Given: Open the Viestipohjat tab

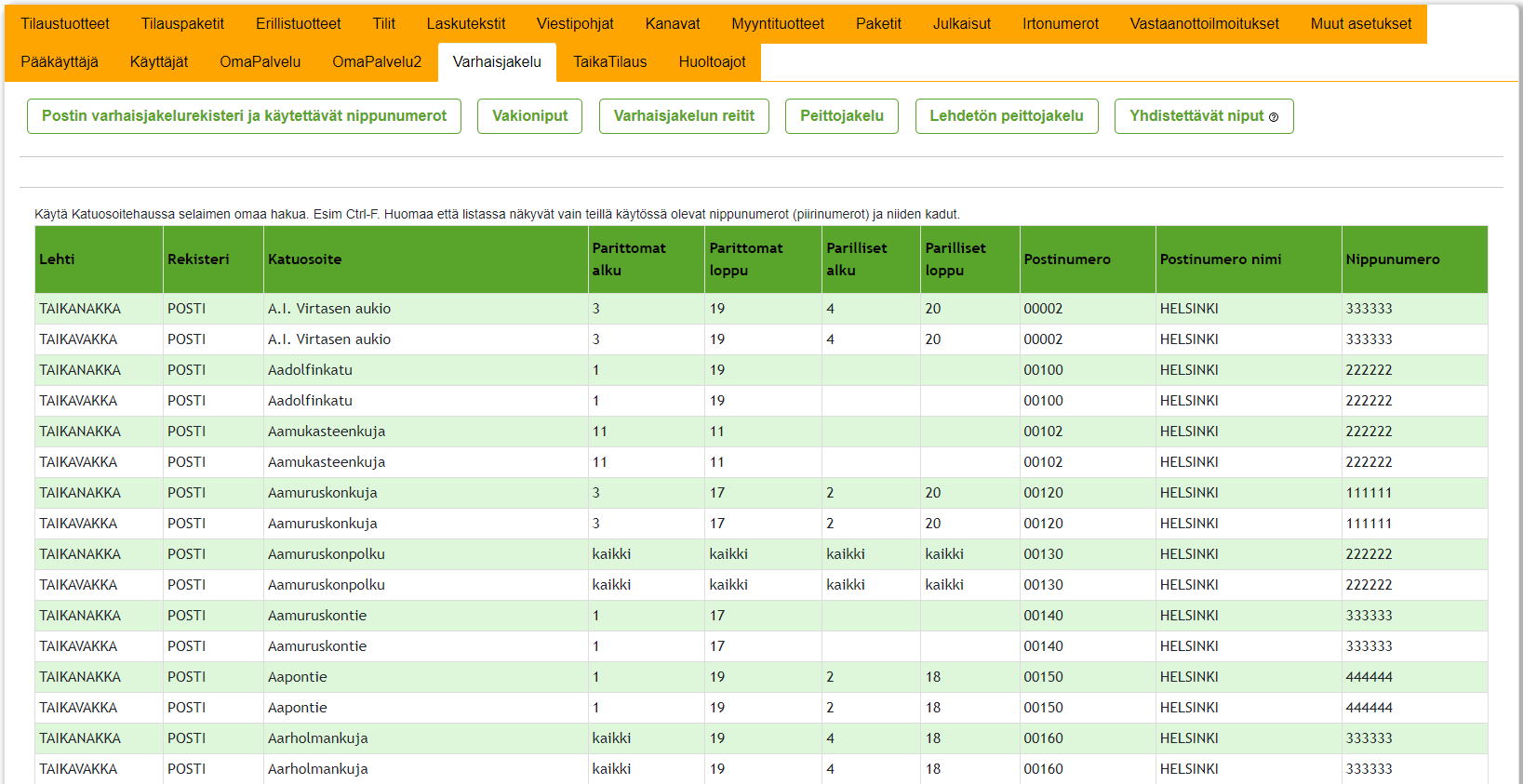Looking at the screenshot, I should [575, 23].
